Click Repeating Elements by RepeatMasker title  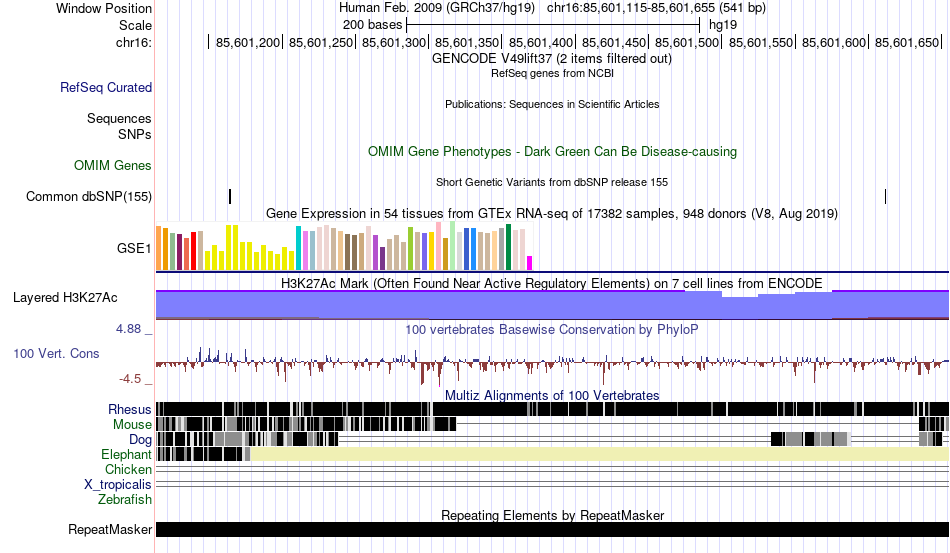pyautogui.click(x=552, y=515)
